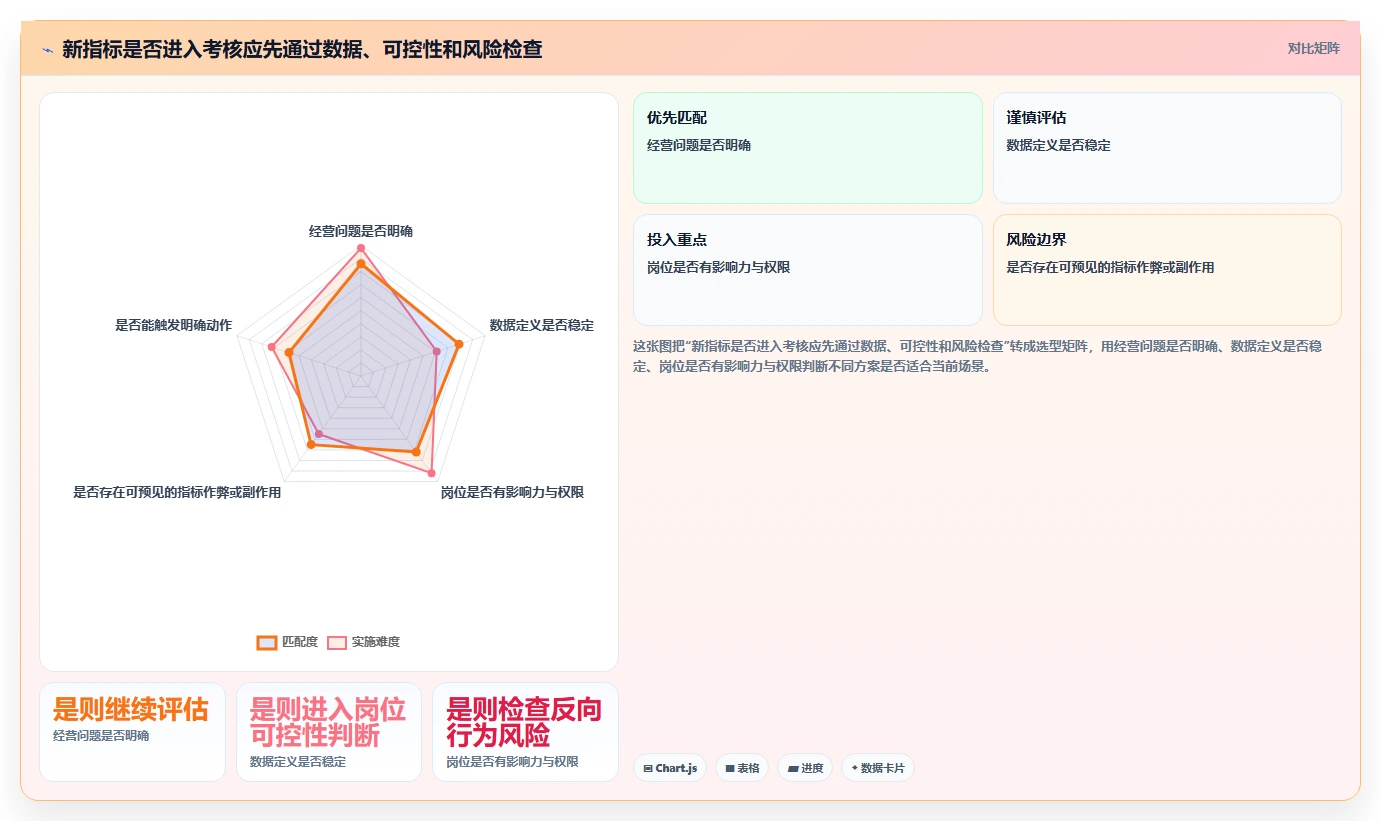The image size is (1381, 821).
Task: Click the pink 实施难度 legend color box
Action: [x=337, y=642]
